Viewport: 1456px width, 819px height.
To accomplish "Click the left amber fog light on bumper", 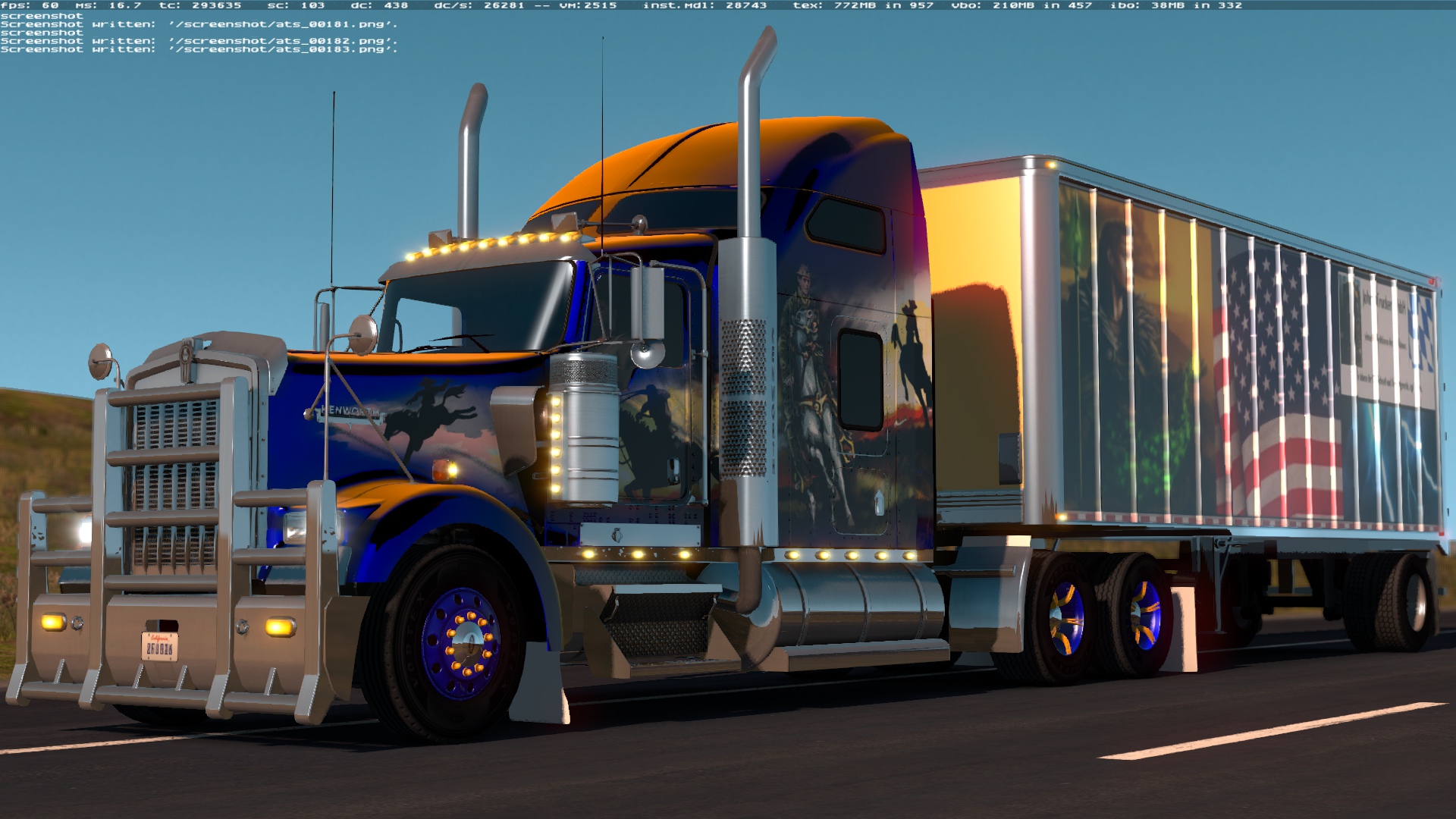I will click(53, 623).
